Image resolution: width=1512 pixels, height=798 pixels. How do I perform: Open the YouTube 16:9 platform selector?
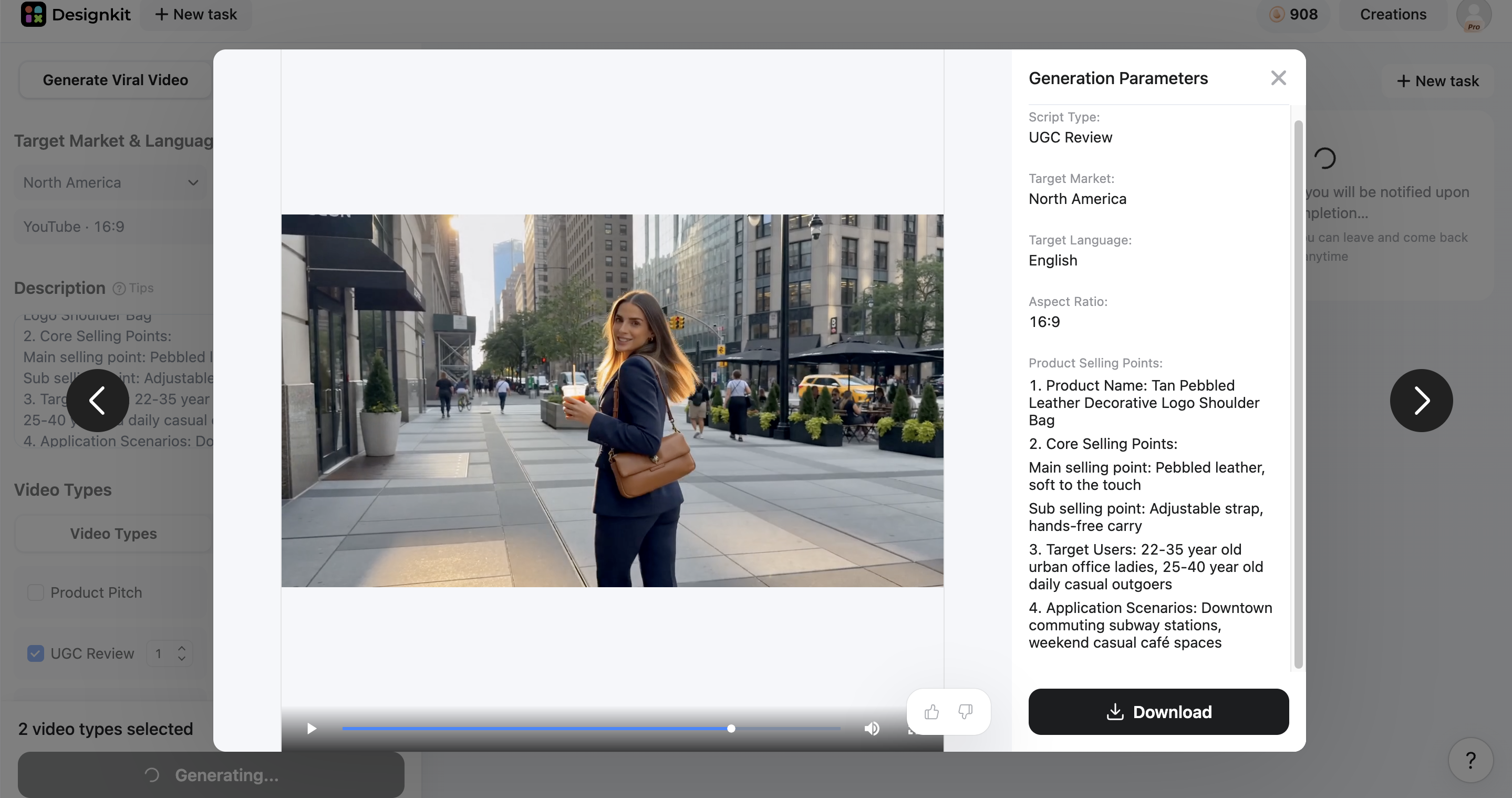[114, 227]
